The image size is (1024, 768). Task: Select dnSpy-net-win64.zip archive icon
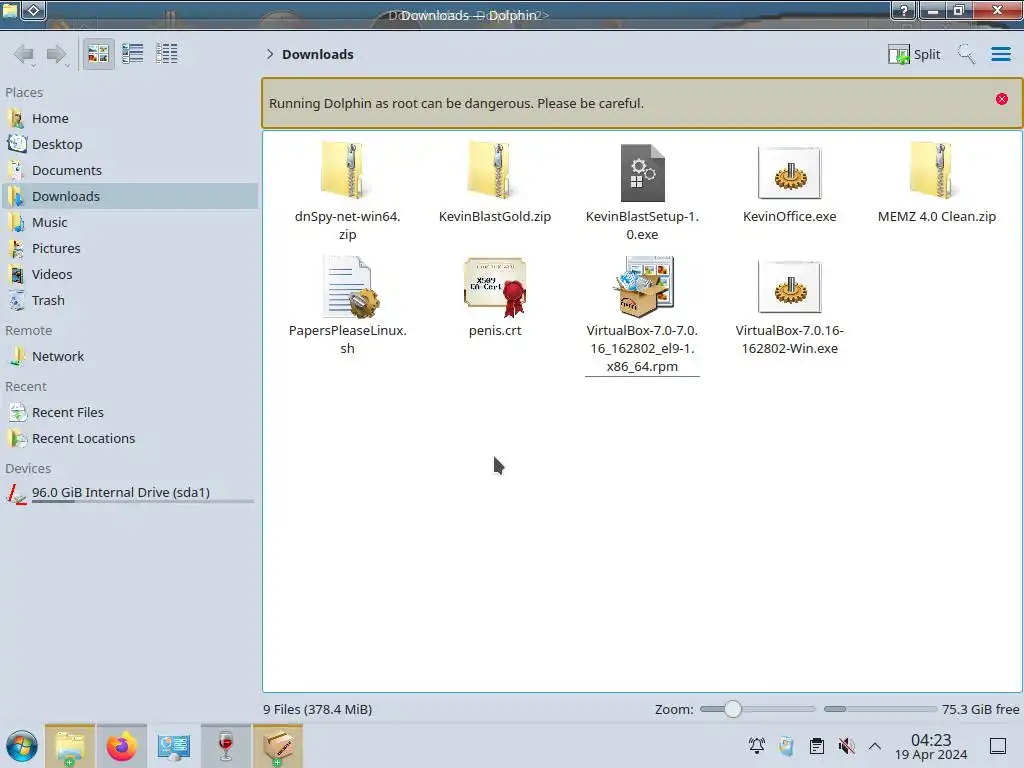pos(347,171)
